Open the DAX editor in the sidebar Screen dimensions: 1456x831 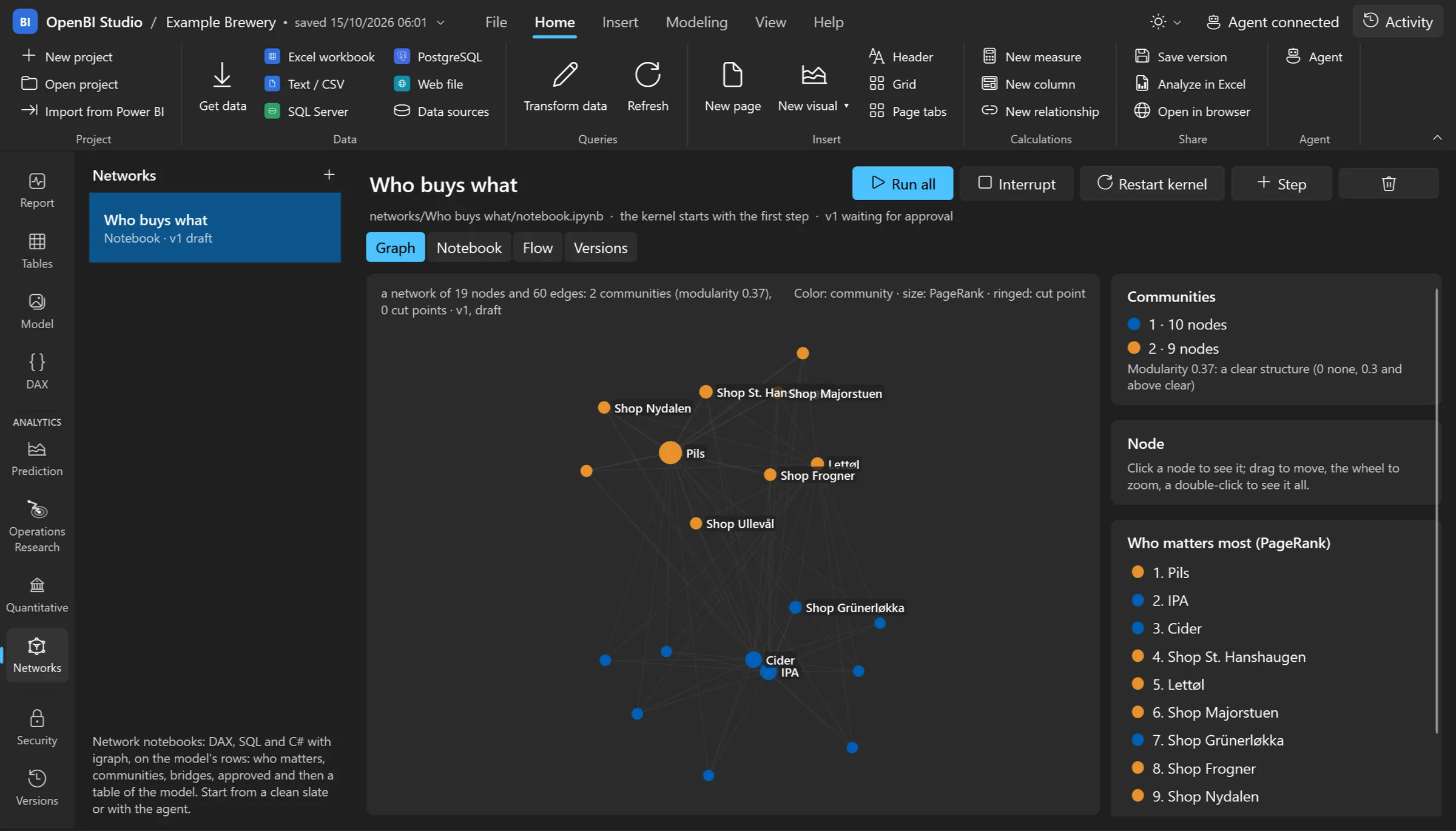pyautogui.click(x=37, y=371)
